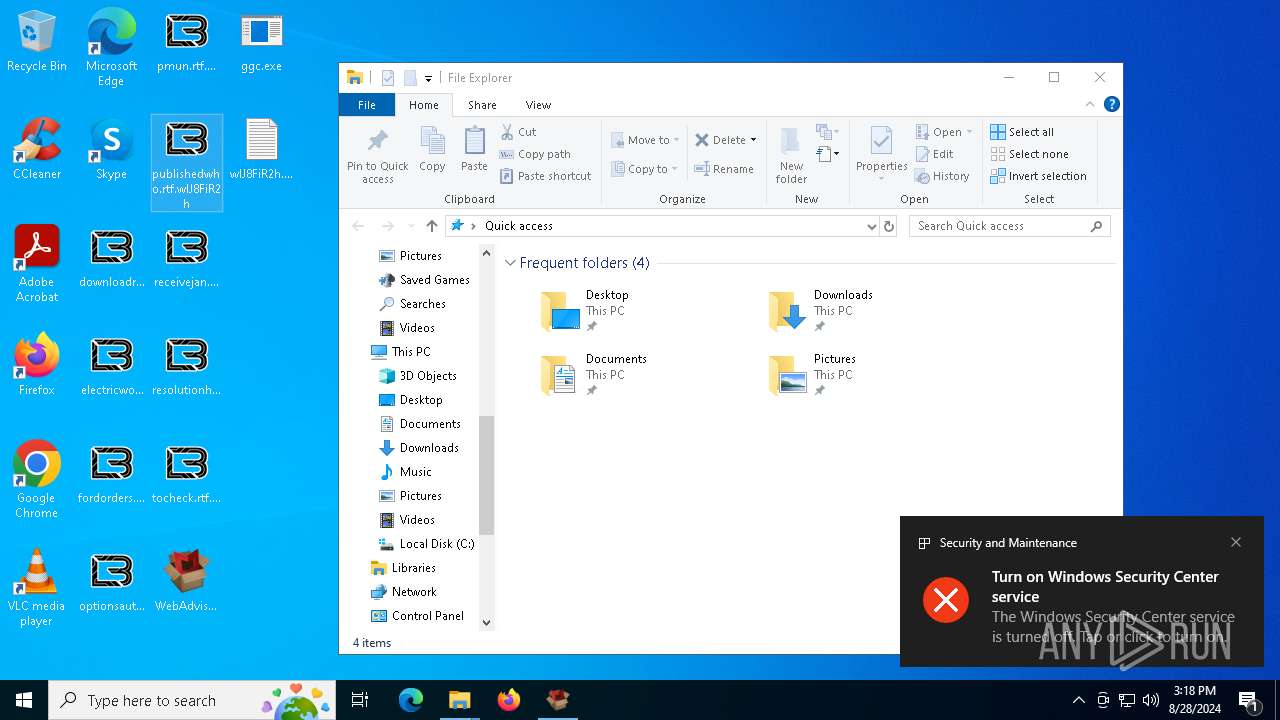Click the Up one level arrow

coord(432,226)
